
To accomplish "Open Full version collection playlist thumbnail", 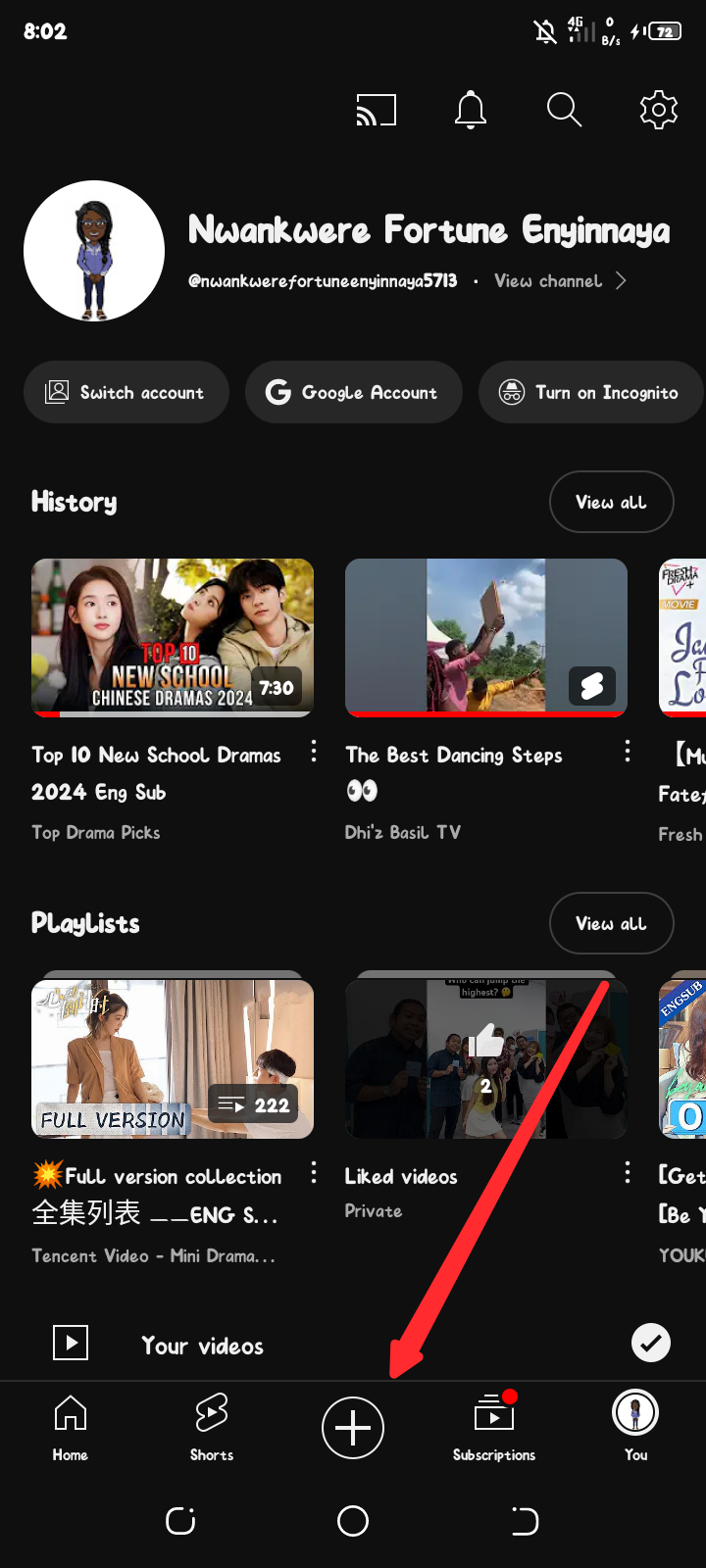I will tap(173, 1058).
